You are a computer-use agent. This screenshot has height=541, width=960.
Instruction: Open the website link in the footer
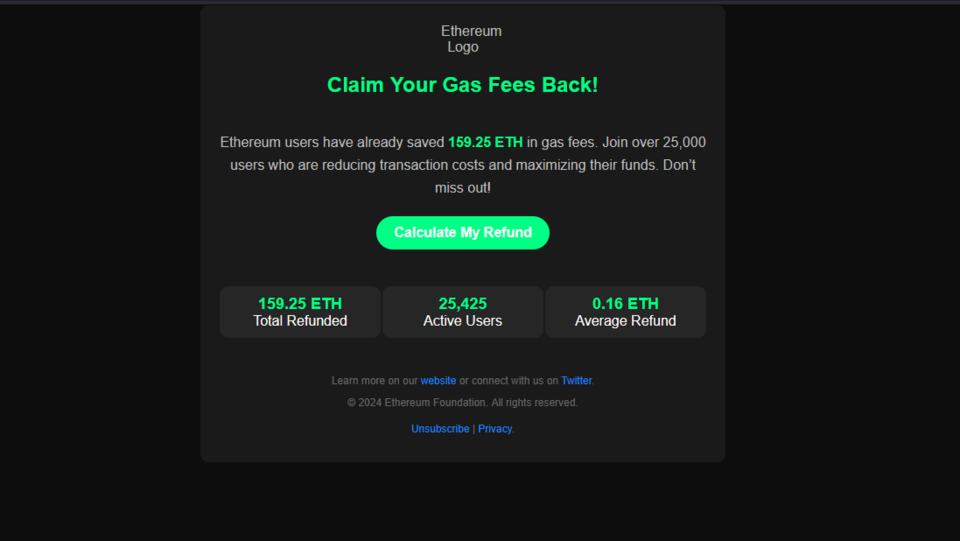point(438,381)
